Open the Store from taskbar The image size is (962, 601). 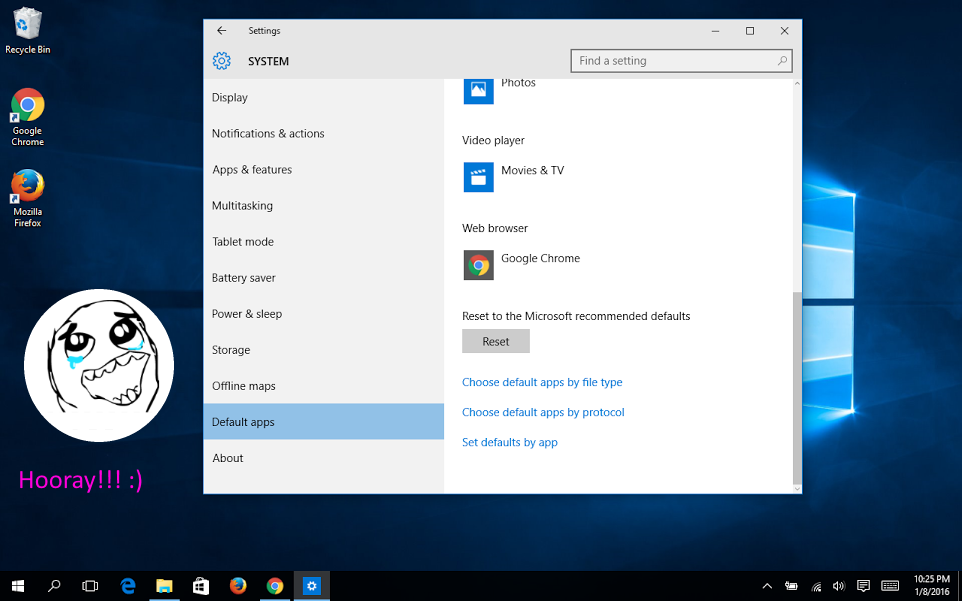pos(201,586)
